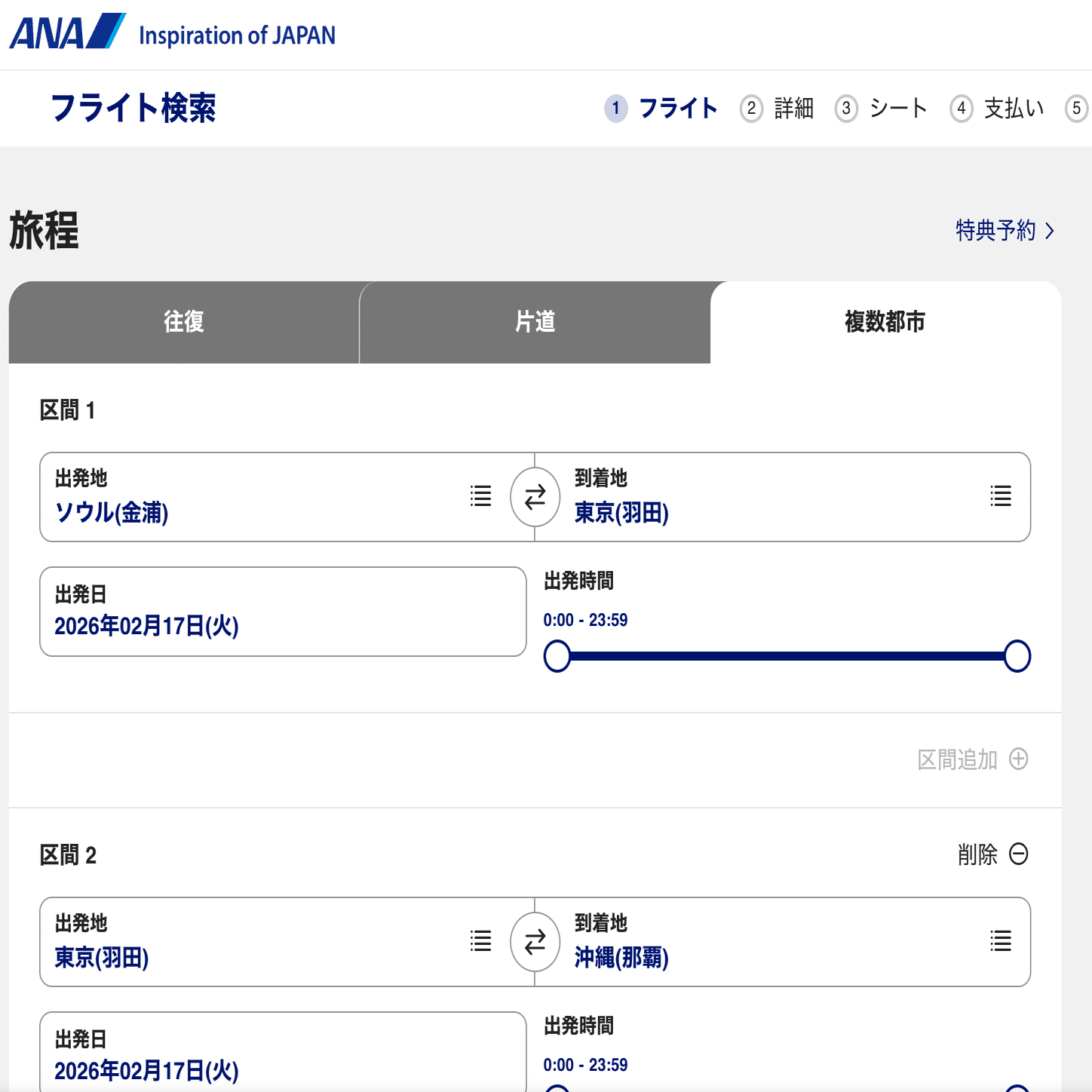The width and height of the screenshot is (1092, 1092).
Task: Click the swap airports icon in 区間 2
Action: click(x=535, y=942)
